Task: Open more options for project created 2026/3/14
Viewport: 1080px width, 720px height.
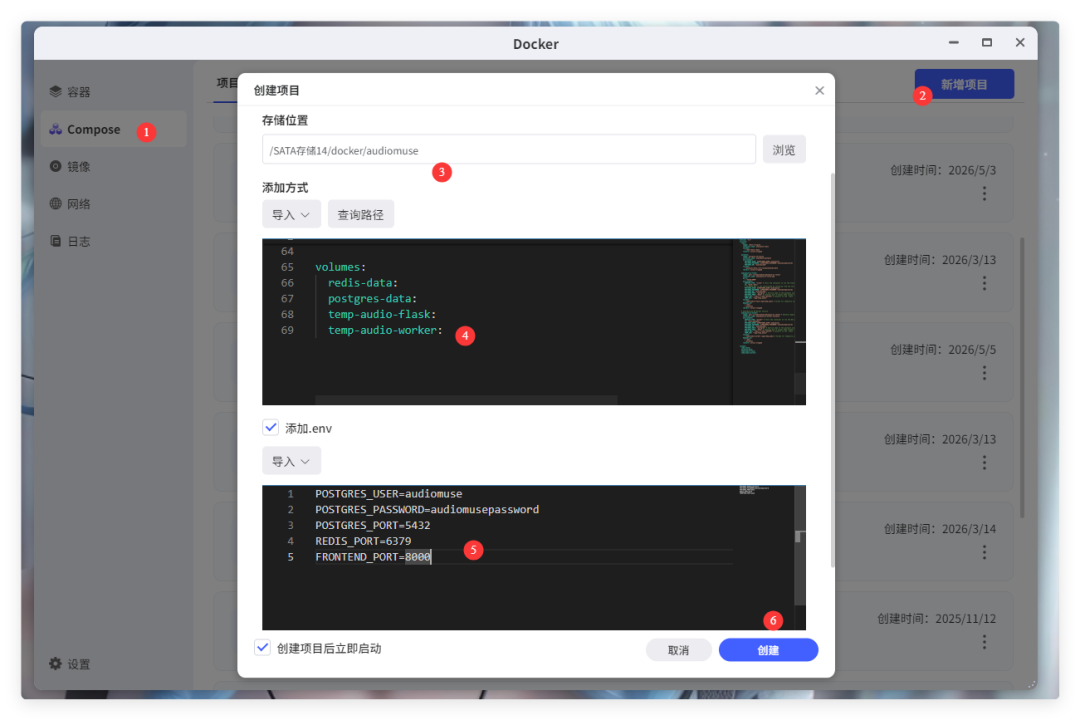Action: [984, 552]
